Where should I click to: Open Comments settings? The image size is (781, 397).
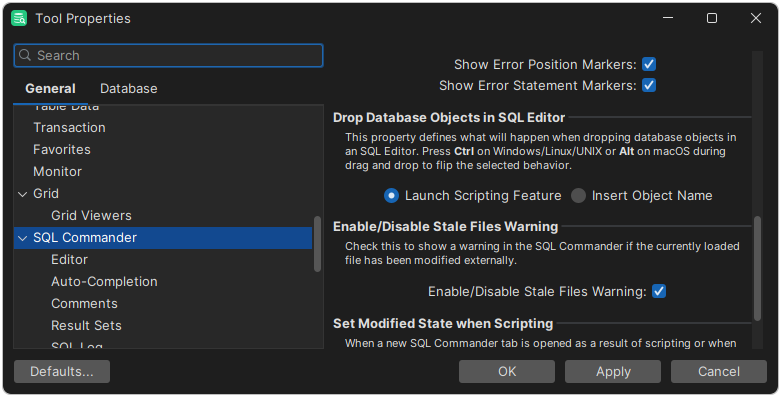point(84,303)
